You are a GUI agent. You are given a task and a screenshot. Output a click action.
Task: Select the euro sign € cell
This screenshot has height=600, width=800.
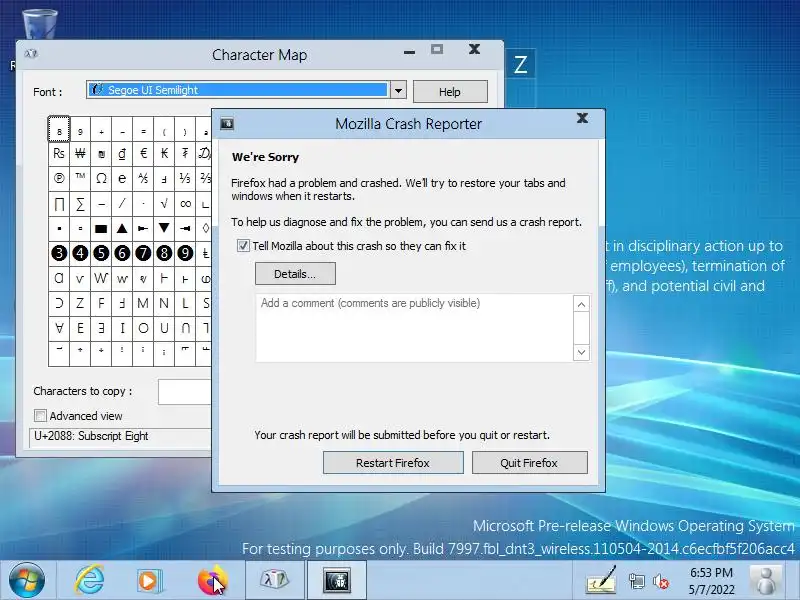tap(143, 154)
